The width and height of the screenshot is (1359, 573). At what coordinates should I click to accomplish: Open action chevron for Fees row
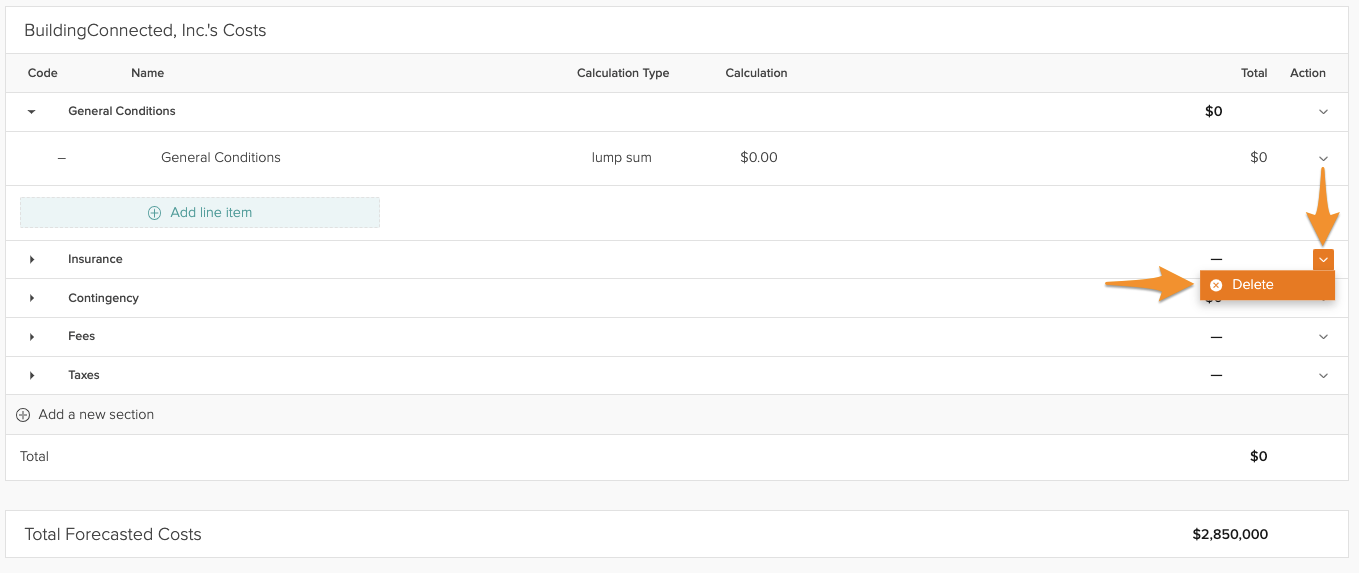click(1323, 337)
